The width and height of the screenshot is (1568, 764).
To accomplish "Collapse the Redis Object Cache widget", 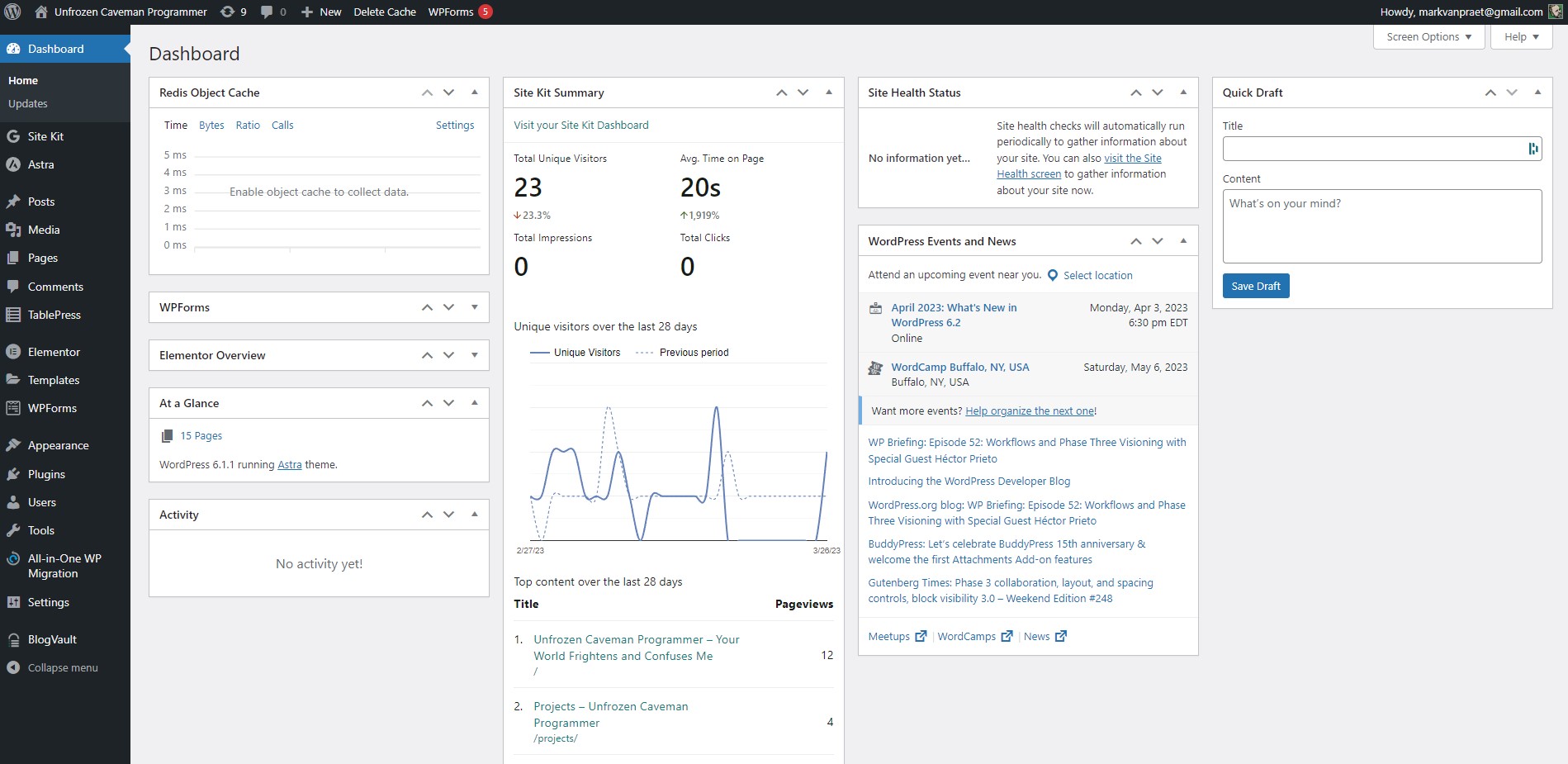I will point(475,93).
